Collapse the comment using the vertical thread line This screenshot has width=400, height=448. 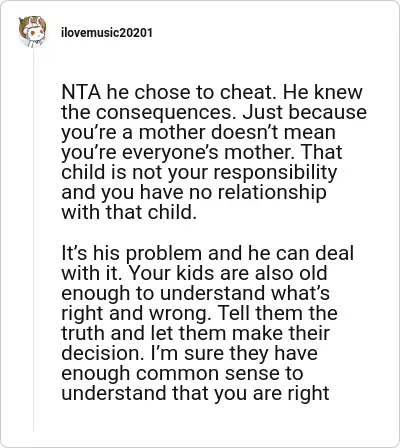33,240
